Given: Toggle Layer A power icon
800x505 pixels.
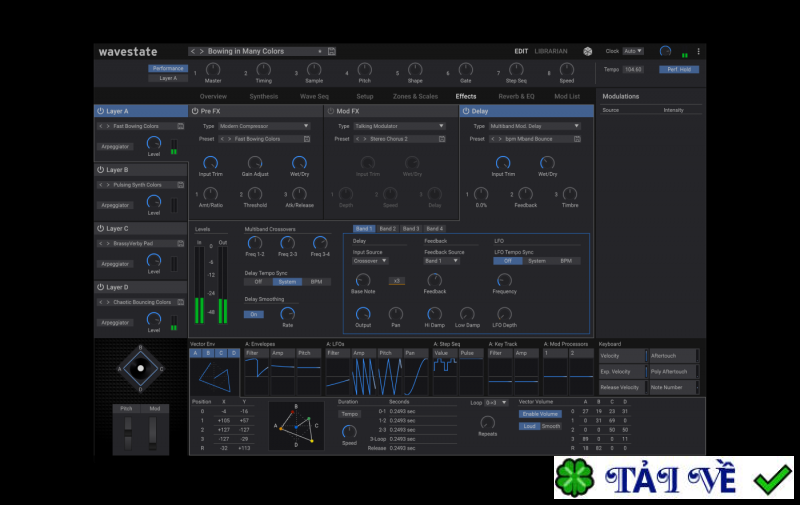Looking at the screenshot, I should (101, 111).
